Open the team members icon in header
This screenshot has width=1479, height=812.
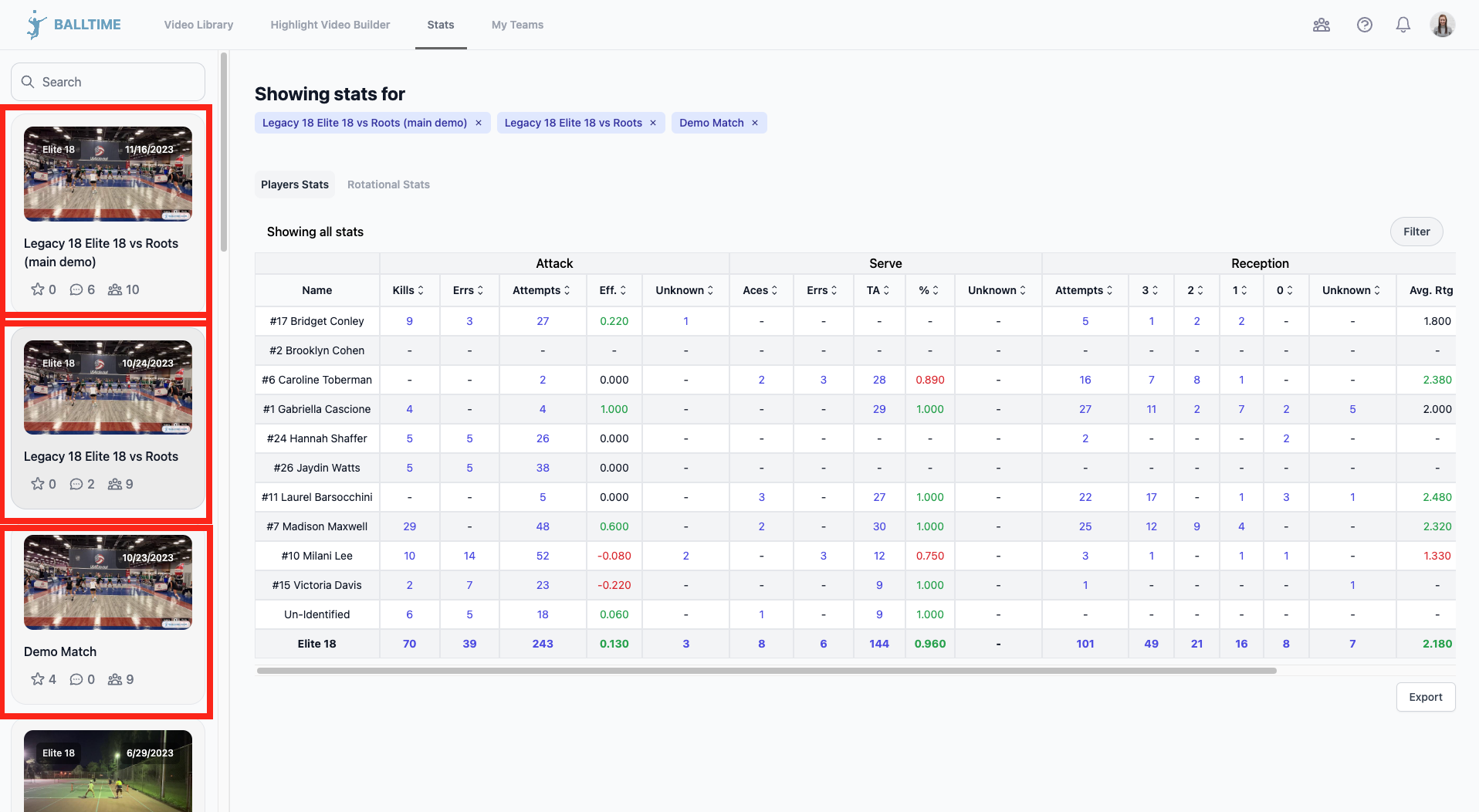(x=1321, y=25)
